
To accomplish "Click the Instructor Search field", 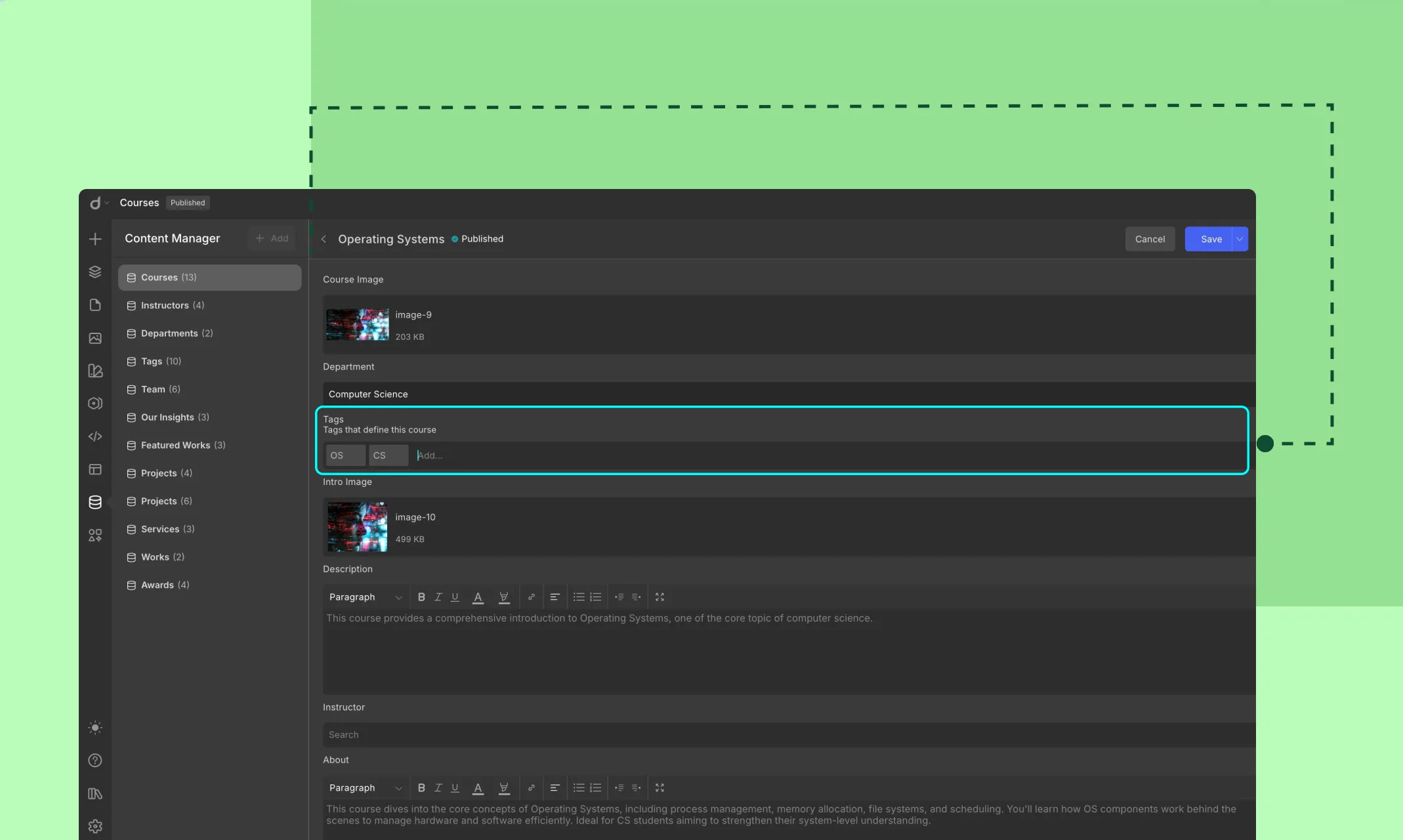I will 789,735.
